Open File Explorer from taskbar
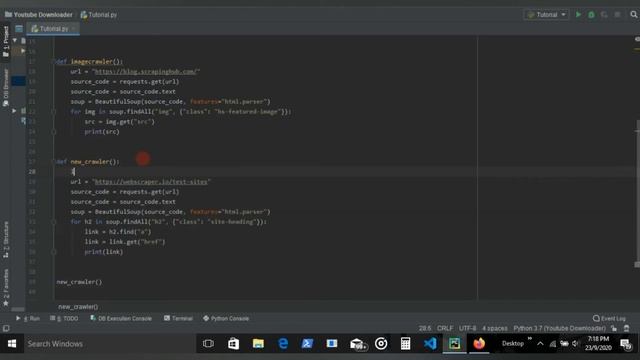The image size is (640, 360). 258,344
